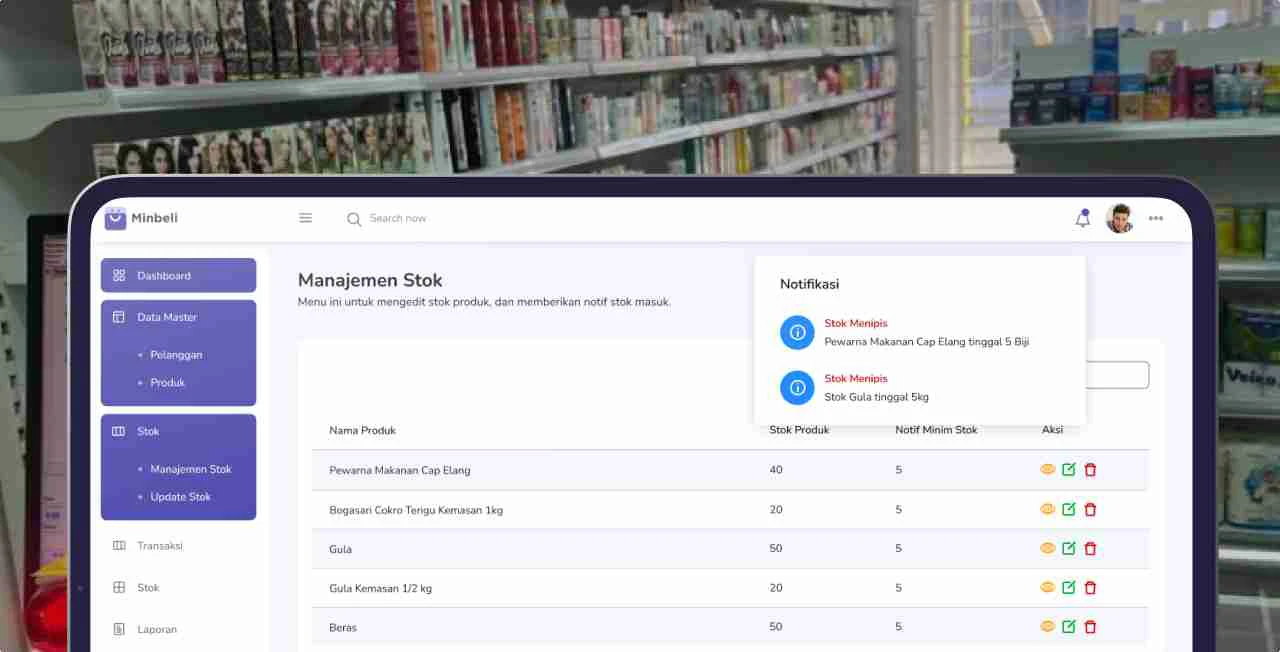View details of Gula Kemasan 1/2 kg
Image resolution: width=1280 pixels, height=652 pixels.
[1048, 587]
